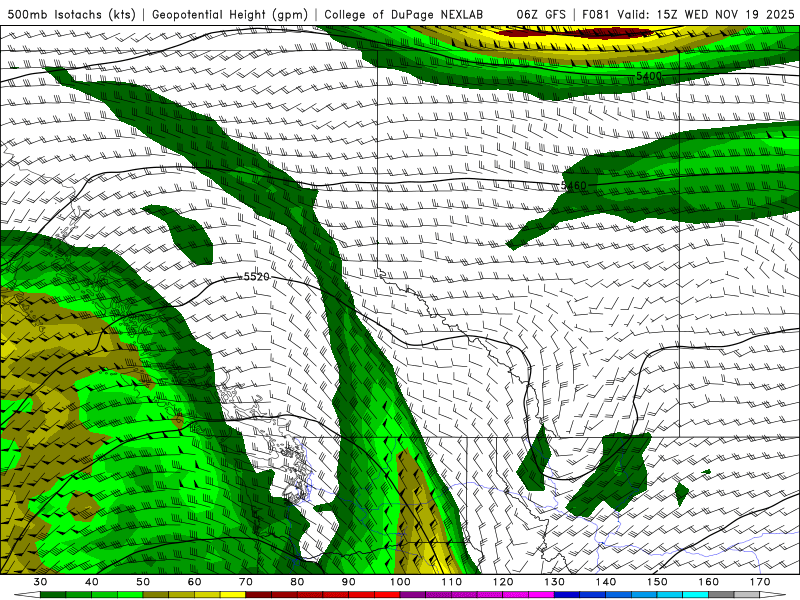
Task: Click the 'Geopotential Height (gpm)' header label
Action: click(x=230, y=14)
